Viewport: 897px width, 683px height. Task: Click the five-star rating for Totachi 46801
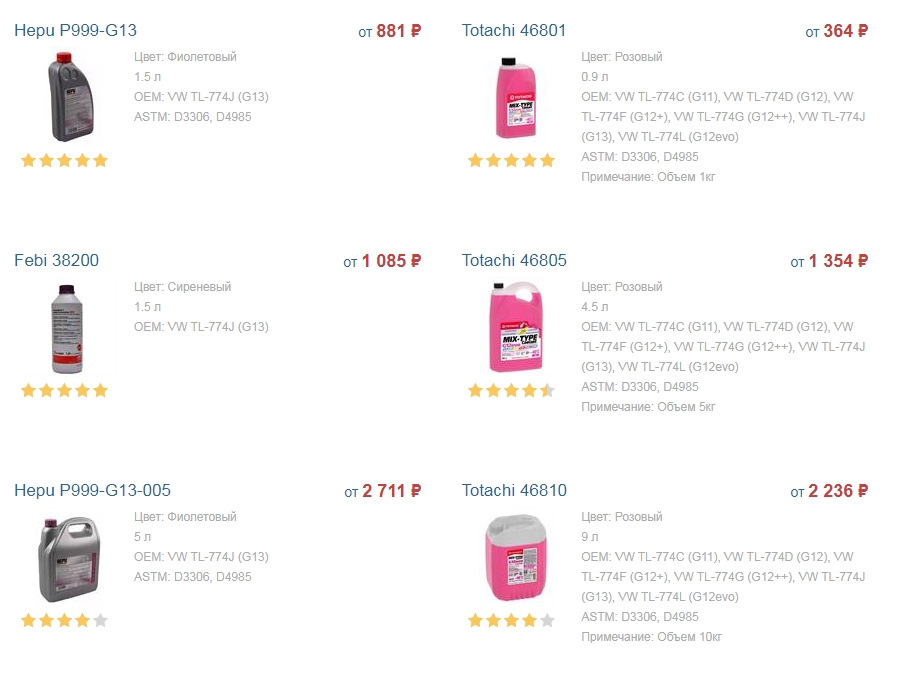(x=511, y=160)
